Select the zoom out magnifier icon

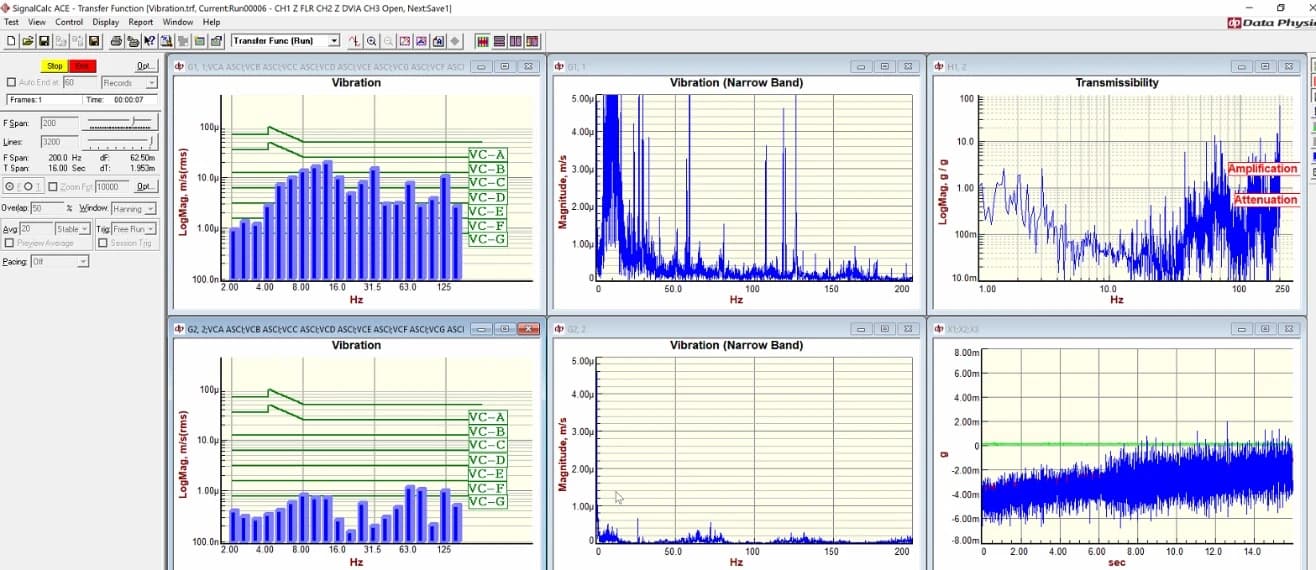pos(388,41)
